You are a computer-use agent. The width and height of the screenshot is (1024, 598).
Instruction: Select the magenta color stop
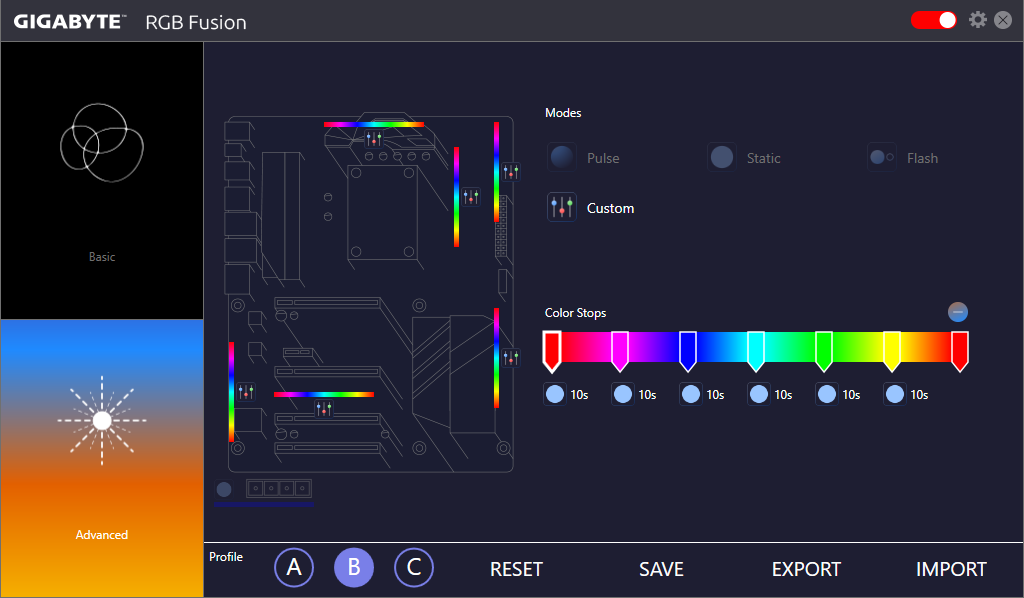(x=620, y=351)
